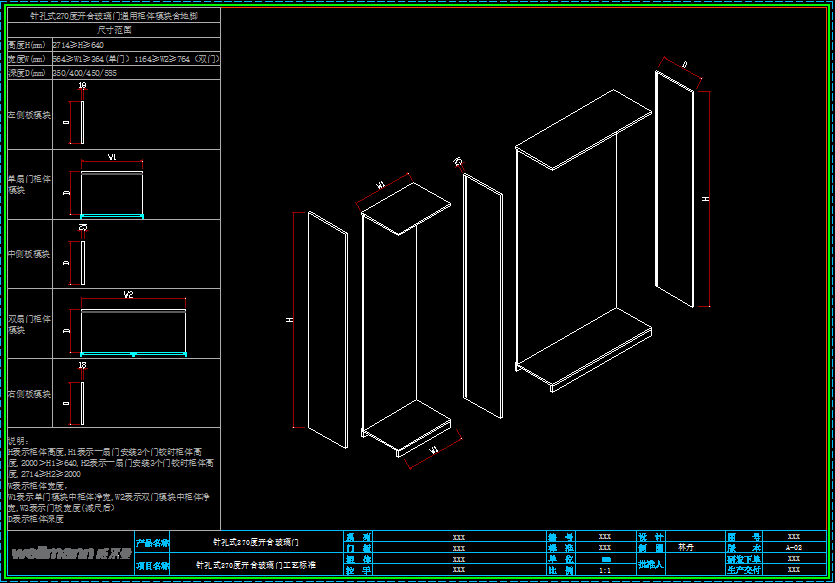Click the 中侧板模块 row label
The image size is (835, 583).
click(29, 254)
